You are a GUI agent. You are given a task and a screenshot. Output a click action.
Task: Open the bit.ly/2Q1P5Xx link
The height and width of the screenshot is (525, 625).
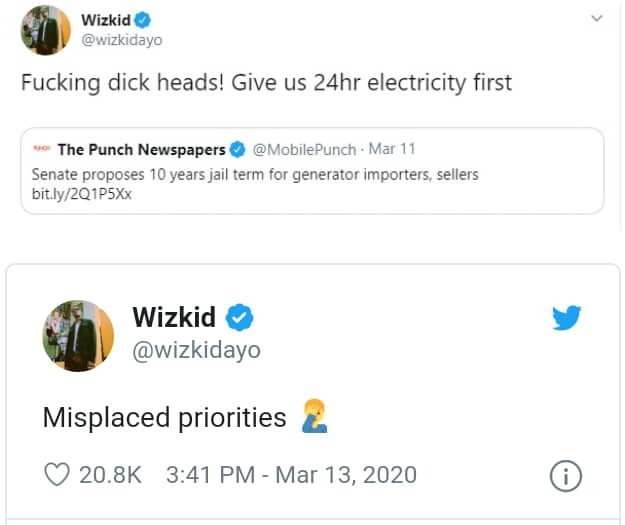tap(82, 193)
